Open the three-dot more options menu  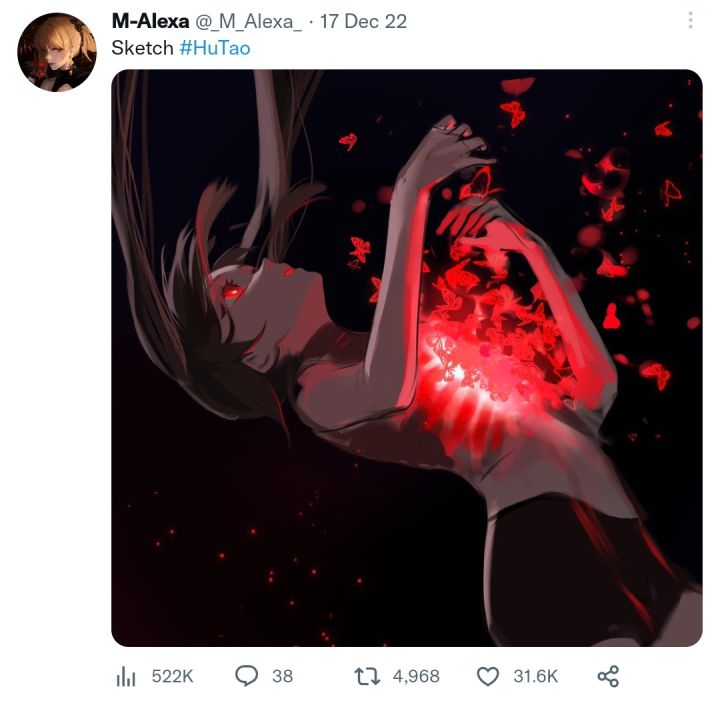coord(690,20)
